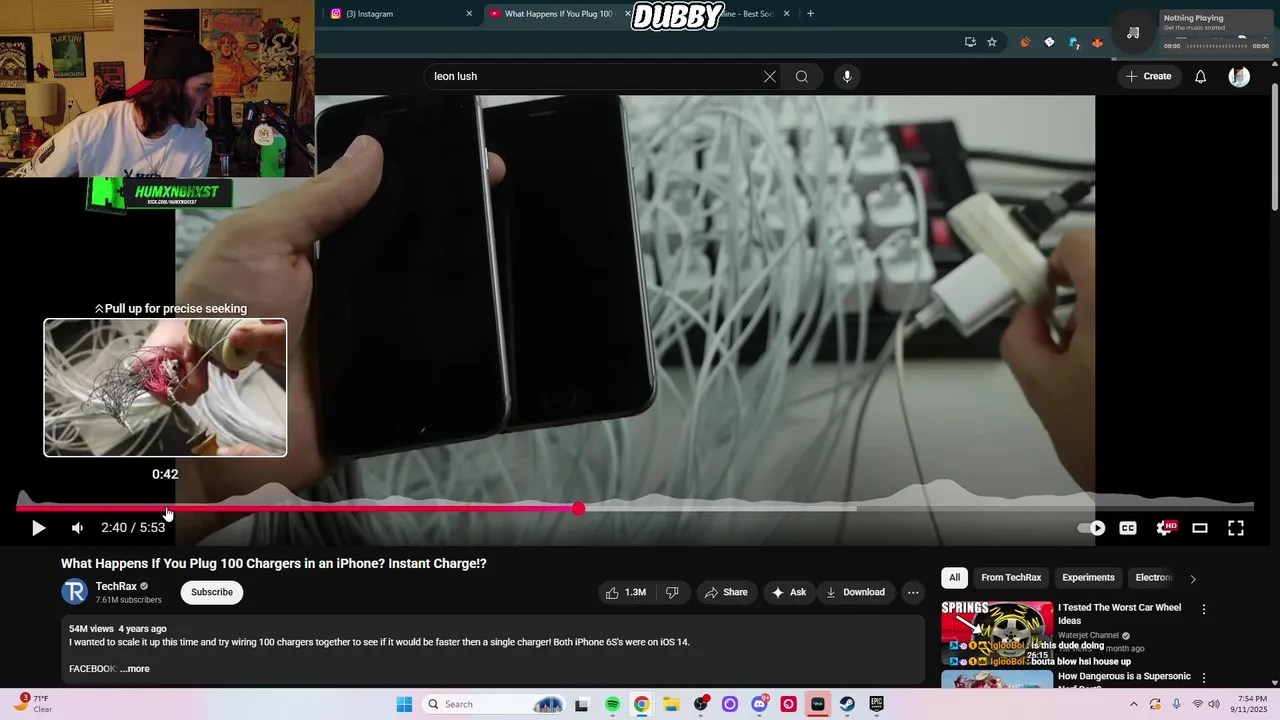Open File Explorer from the taskbar
Viewport: 1280px width, 720px height.
671,704
